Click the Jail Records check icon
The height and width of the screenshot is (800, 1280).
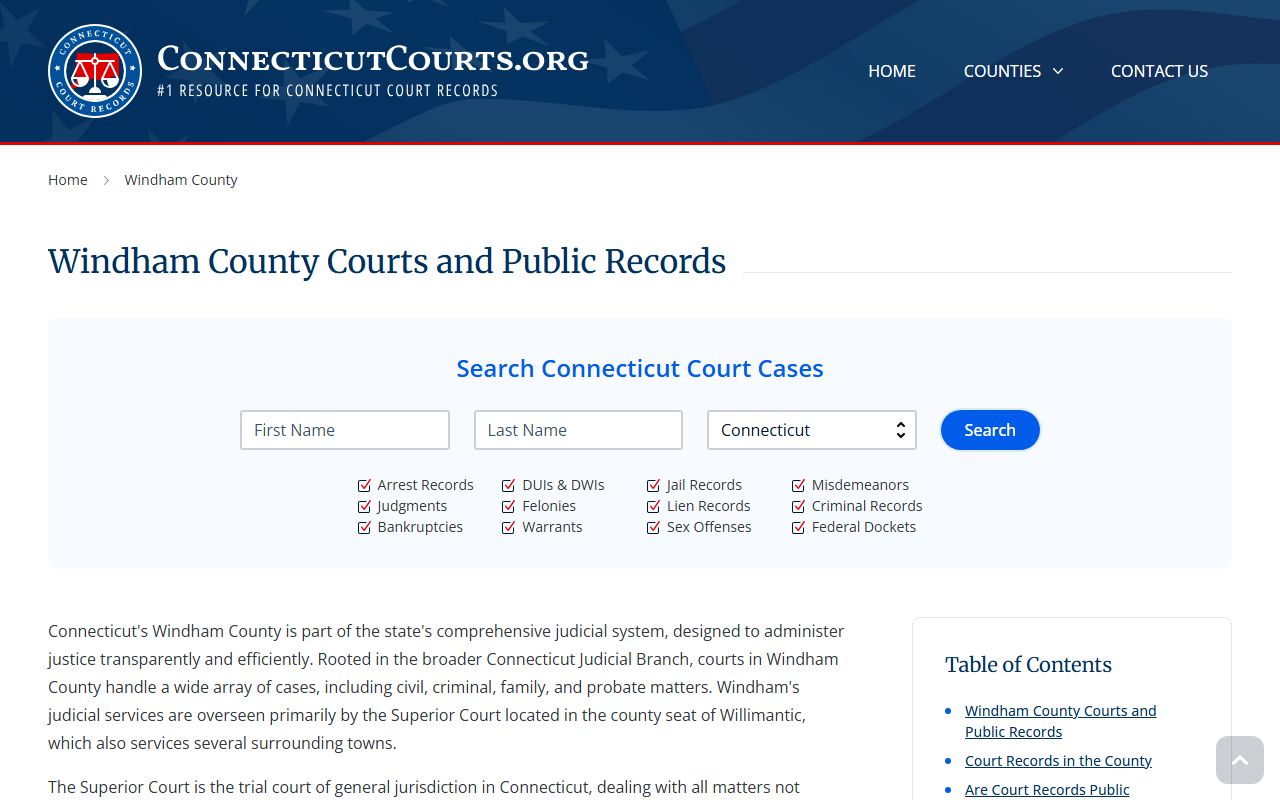[654, 485]
